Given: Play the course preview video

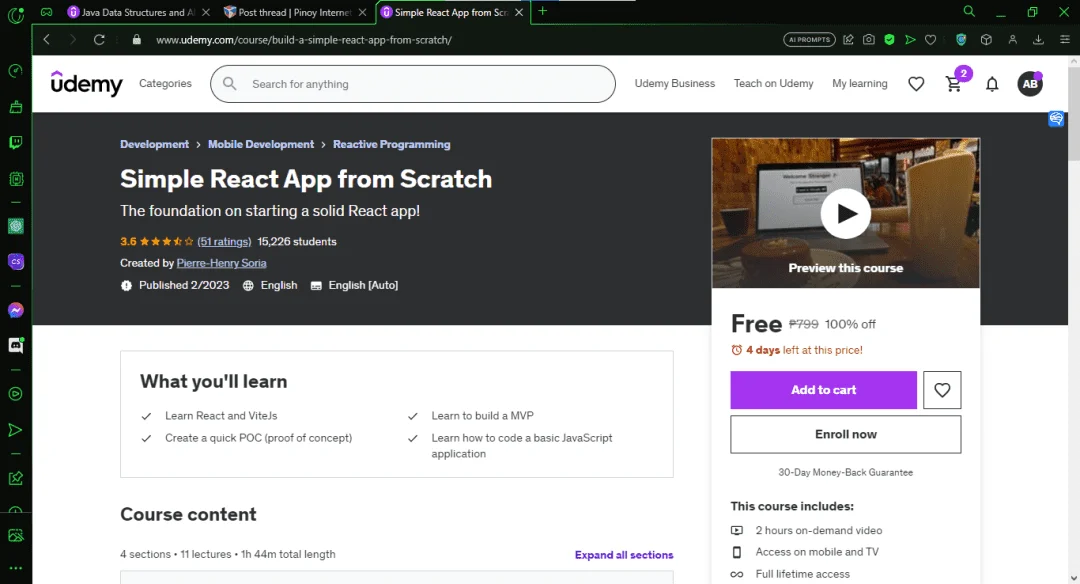Looking at the screenshot, I should pyautogui.click(x=846, y=213).
